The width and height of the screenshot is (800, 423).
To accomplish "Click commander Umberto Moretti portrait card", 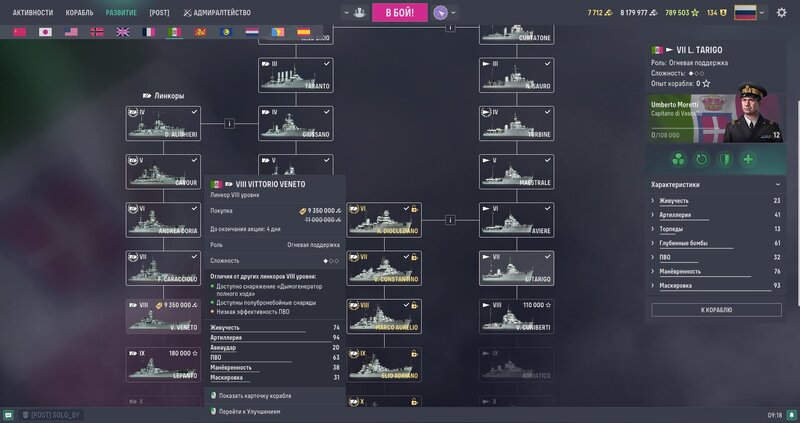I will (716, 117).
